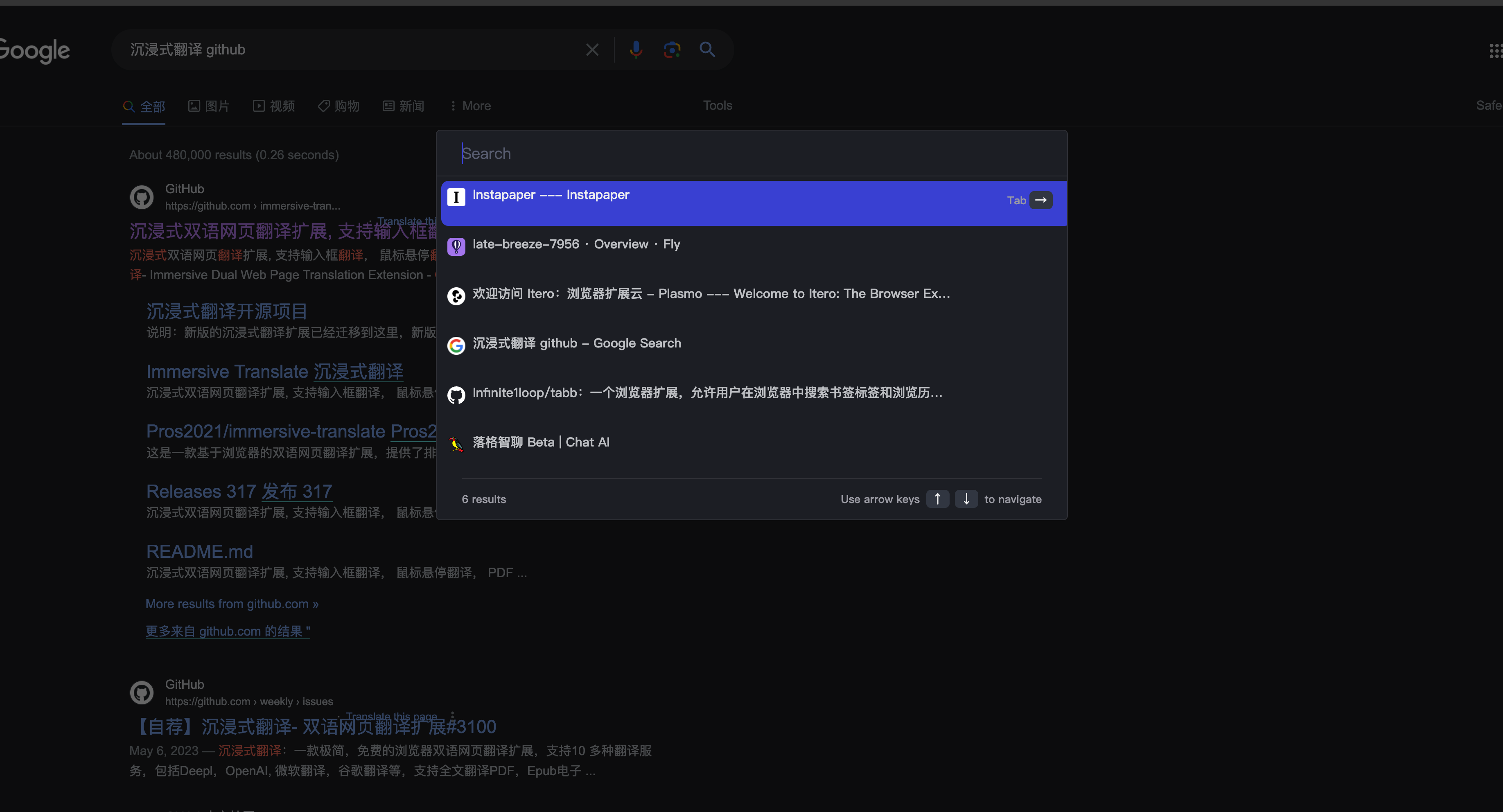This screenshot has width=1503, height=812.
Task: Expand the More search filters menu
Action: coord(471,106)
